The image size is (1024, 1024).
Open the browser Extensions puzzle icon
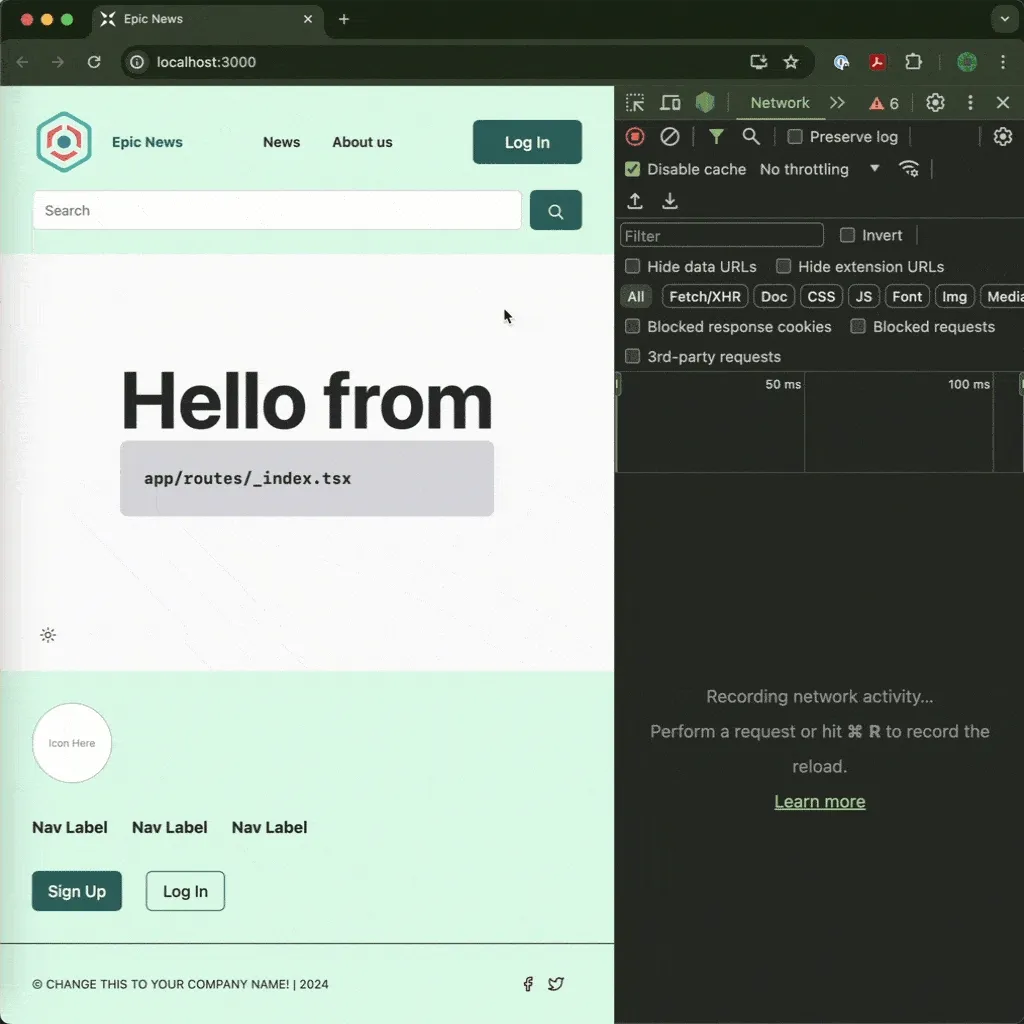click(x=914, y=62)
